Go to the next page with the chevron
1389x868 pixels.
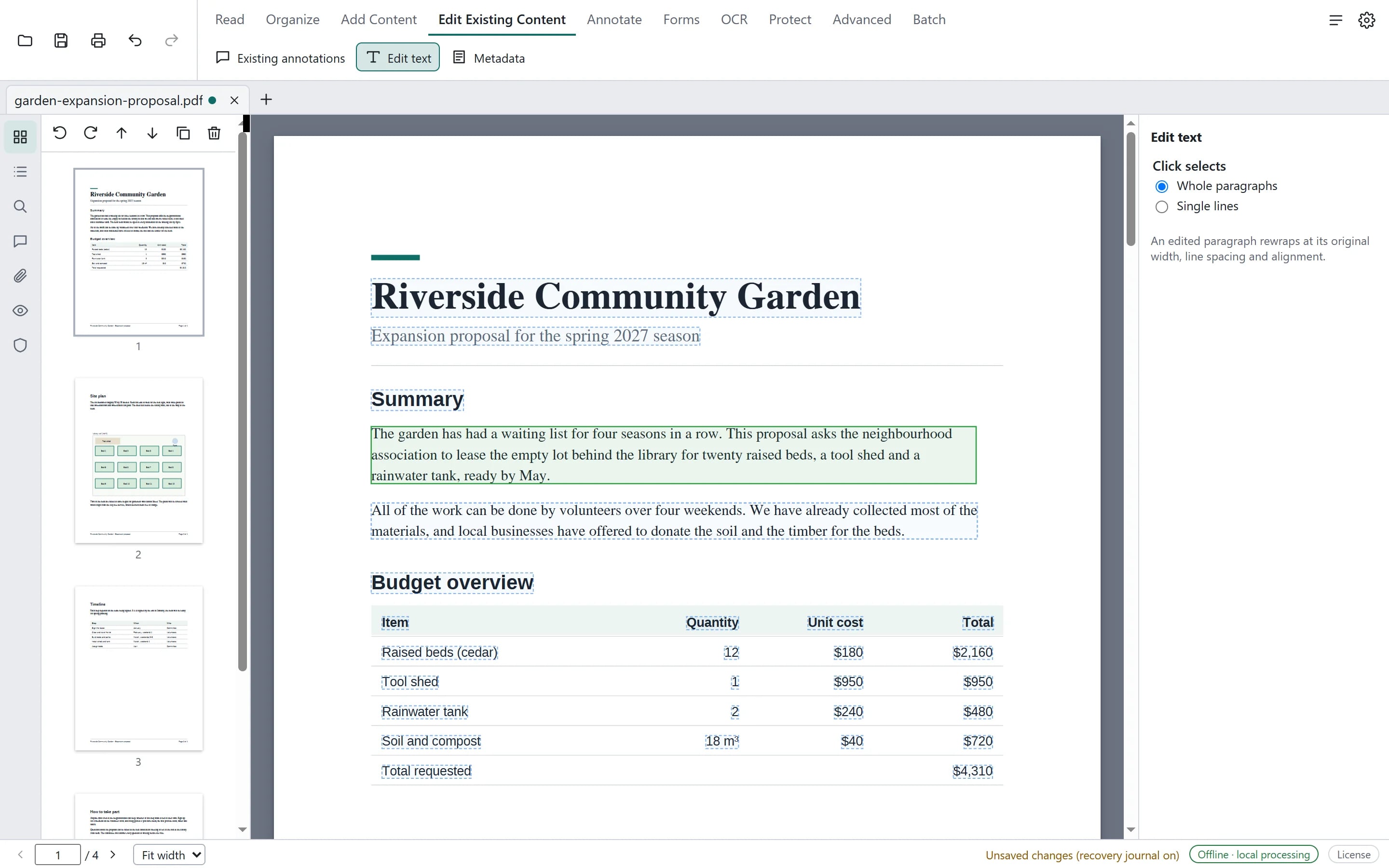click(113, 855)
